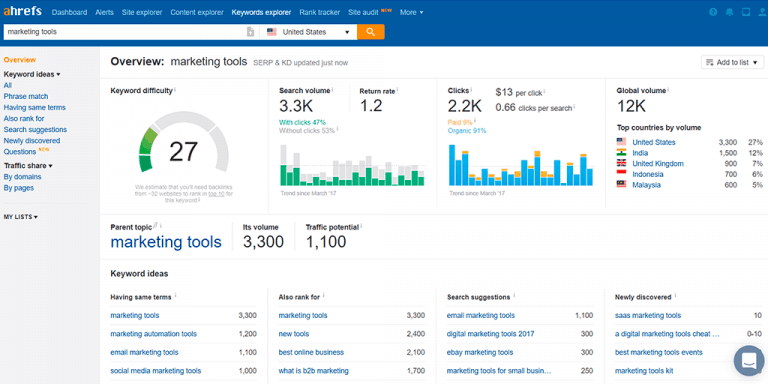
Task: Go to Site explorer
Action: (x=142, y=12)
